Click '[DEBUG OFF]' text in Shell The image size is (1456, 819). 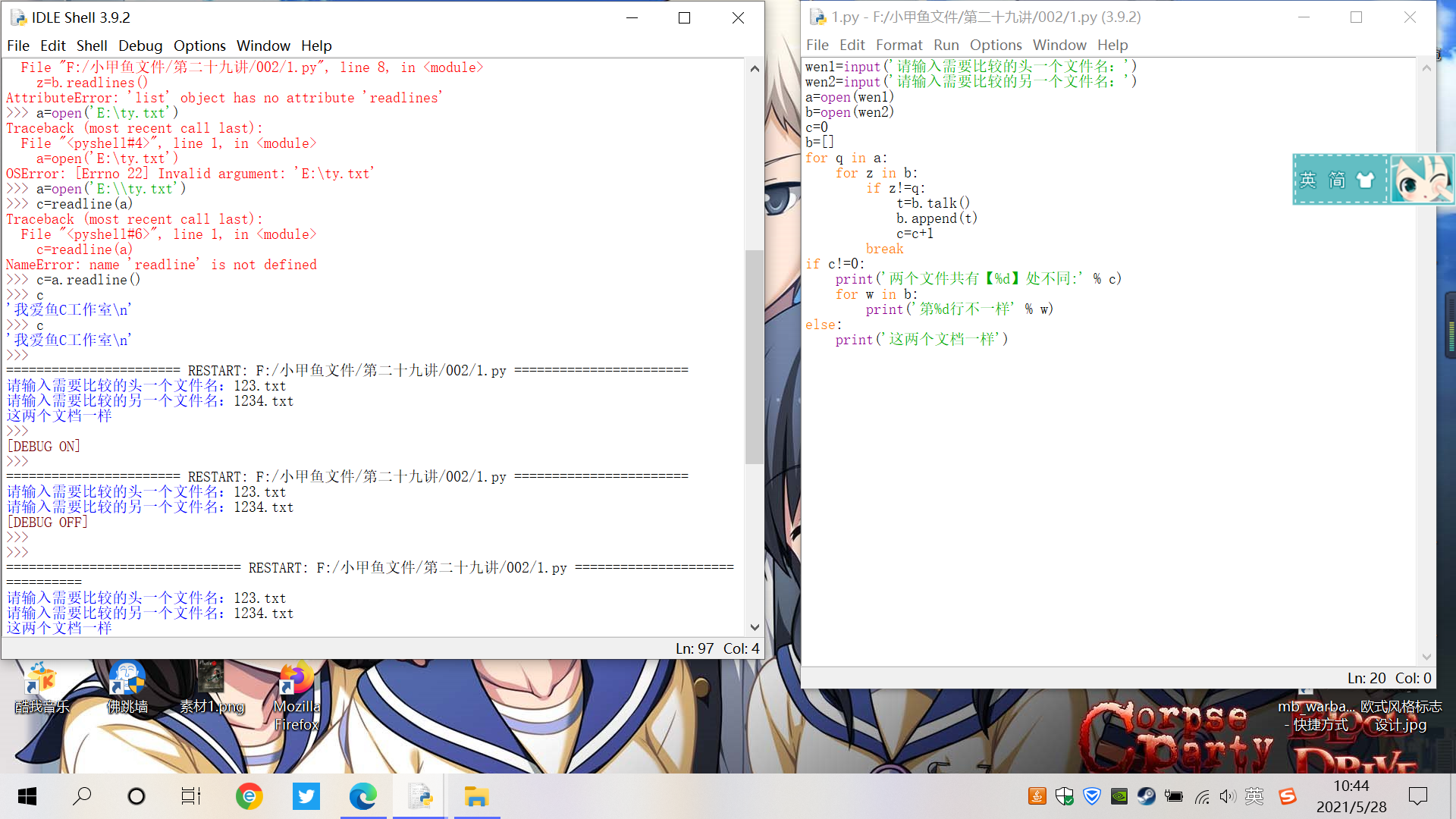(47, 522)
